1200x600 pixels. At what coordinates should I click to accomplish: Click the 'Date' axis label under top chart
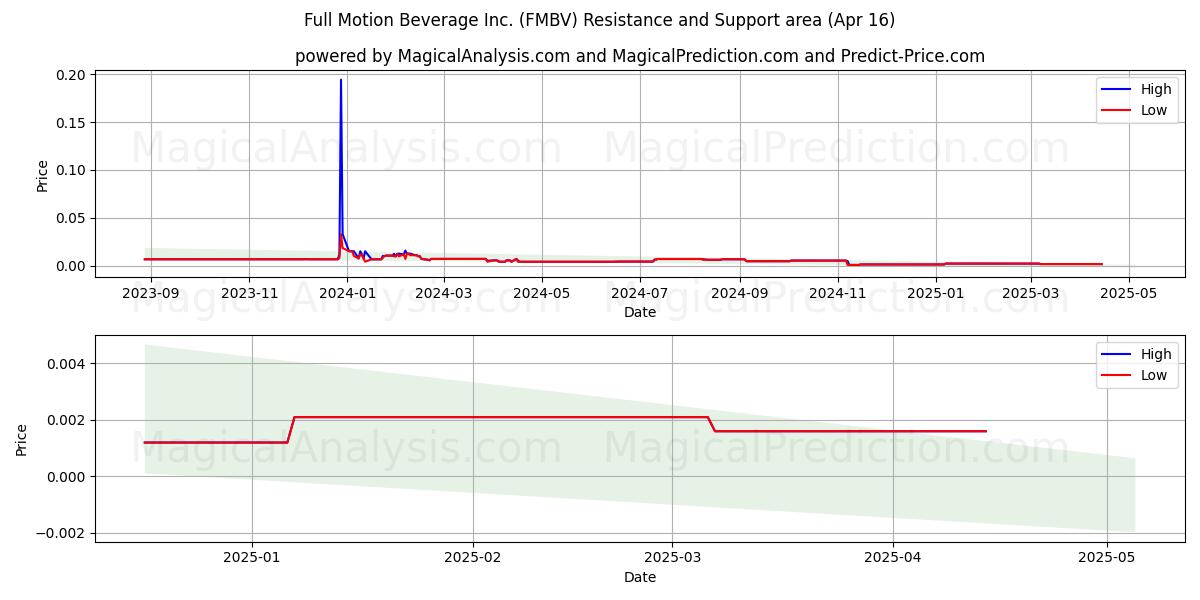coord(640,312)
